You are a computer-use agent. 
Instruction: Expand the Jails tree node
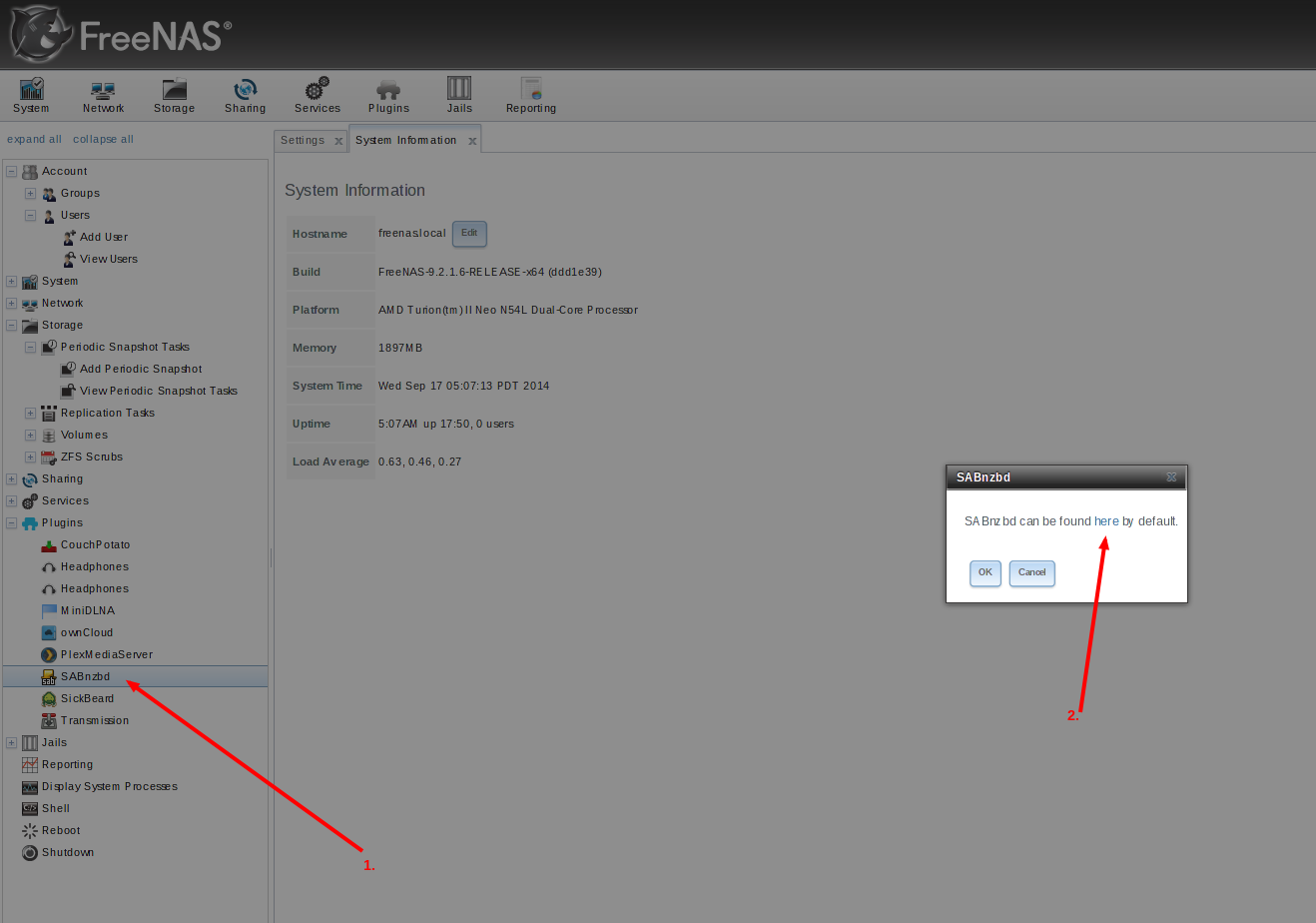[12, 743]
